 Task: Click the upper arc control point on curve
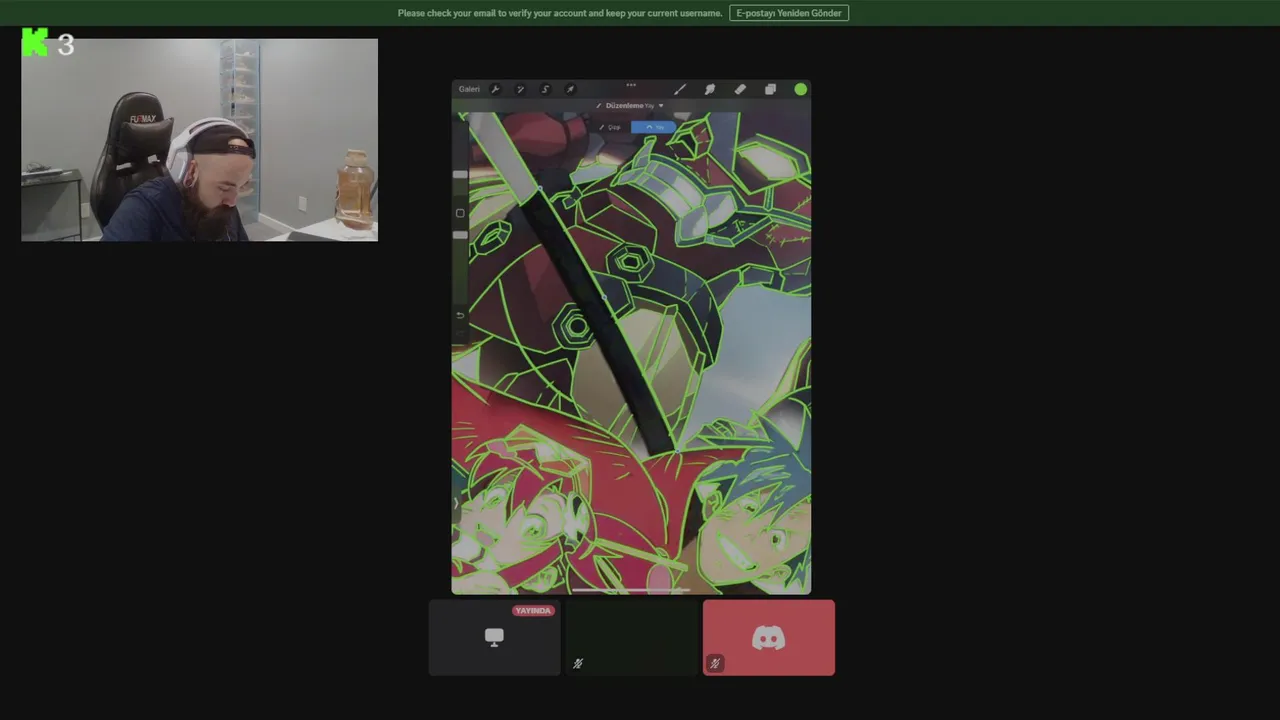coord(540,187)
